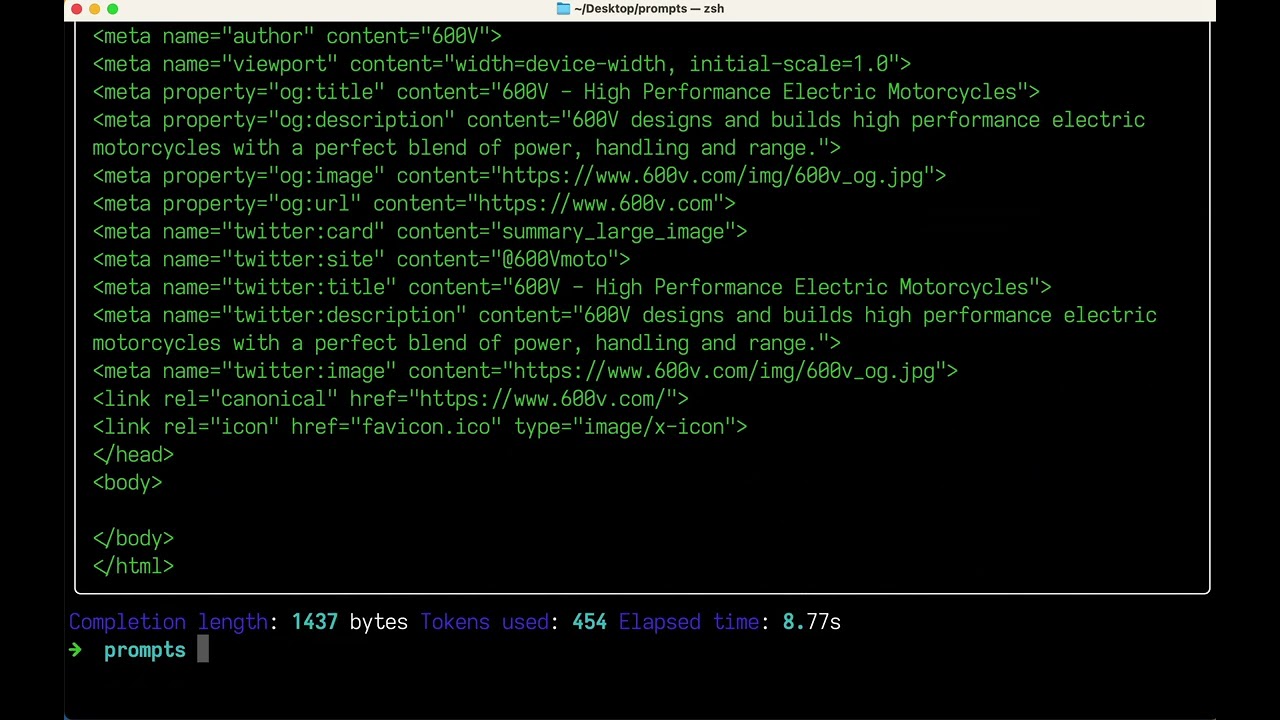1280x720 pixels.
Task: Click the og:image URL line
Action: click(x=519, y=176)
